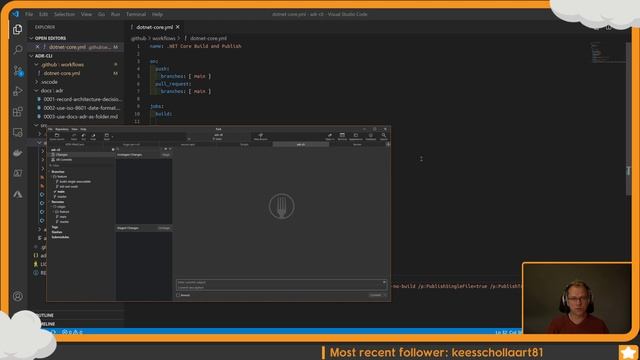Open Remote Explorer in VS Code activity bar
640x360 pixels.
coord(18,132)
